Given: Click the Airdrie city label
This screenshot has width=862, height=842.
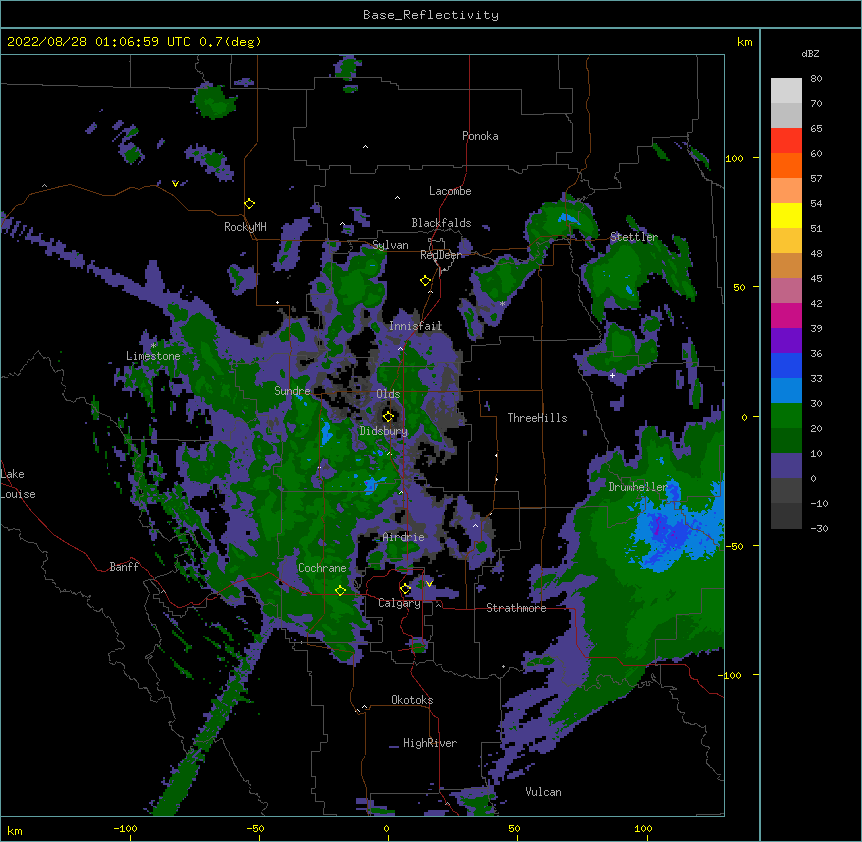Looking at the screenshot, I should (403, 538).
